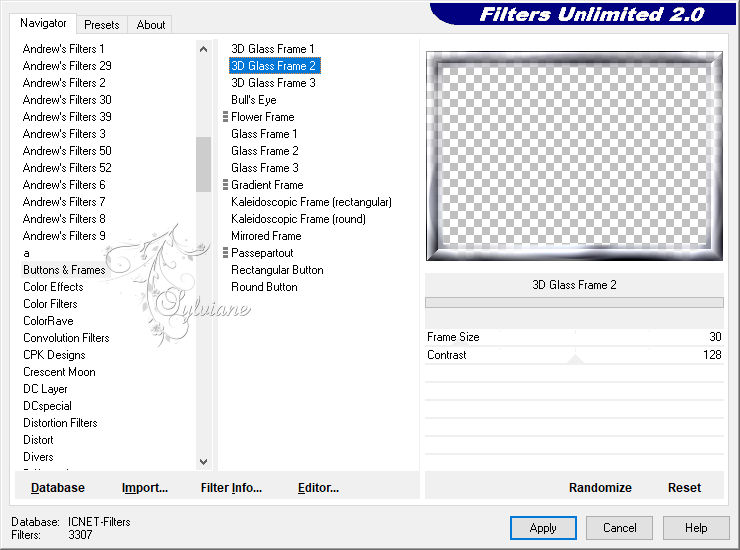Select 3D Glass Frame 3 filter
This screenshot has height=550, width=740.
tap(273, 83)
